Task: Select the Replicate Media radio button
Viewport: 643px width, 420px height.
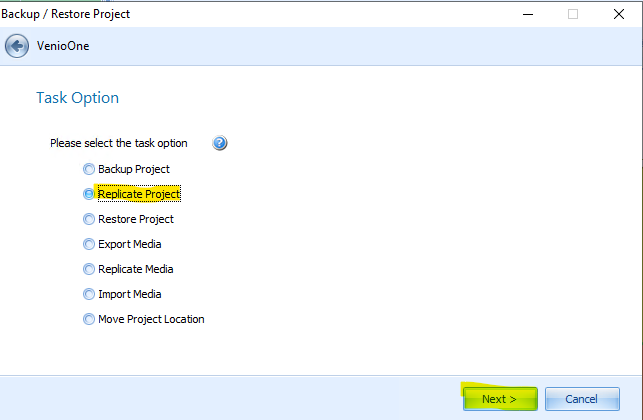Action: click(89, 269)
